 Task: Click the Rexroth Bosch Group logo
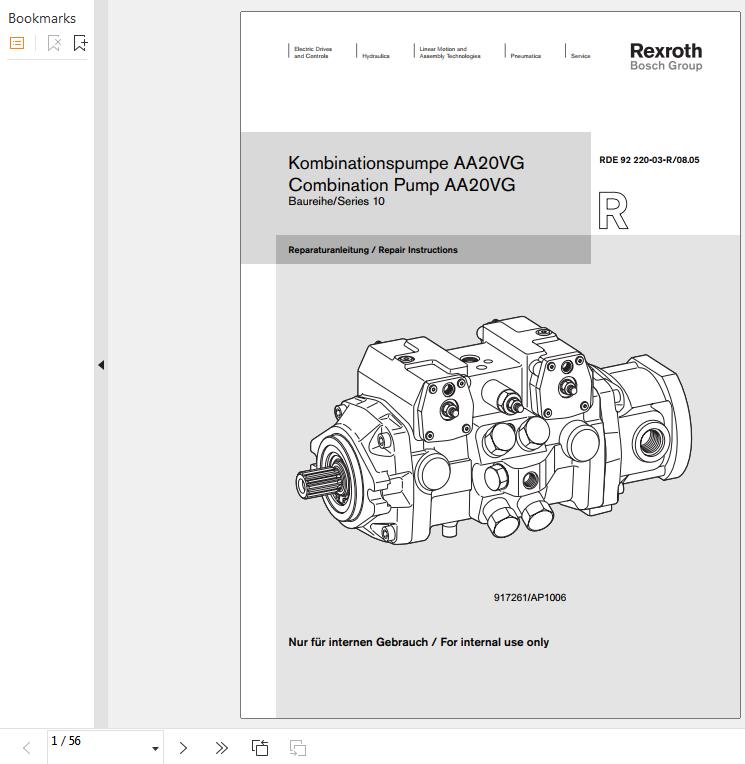pyautogui.click(x=666, y=57)
